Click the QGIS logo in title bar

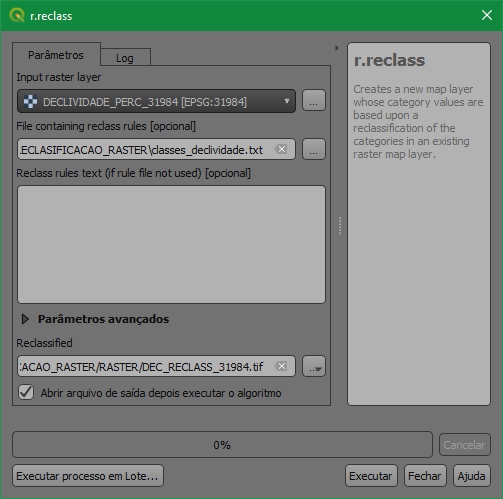[17, 15]
